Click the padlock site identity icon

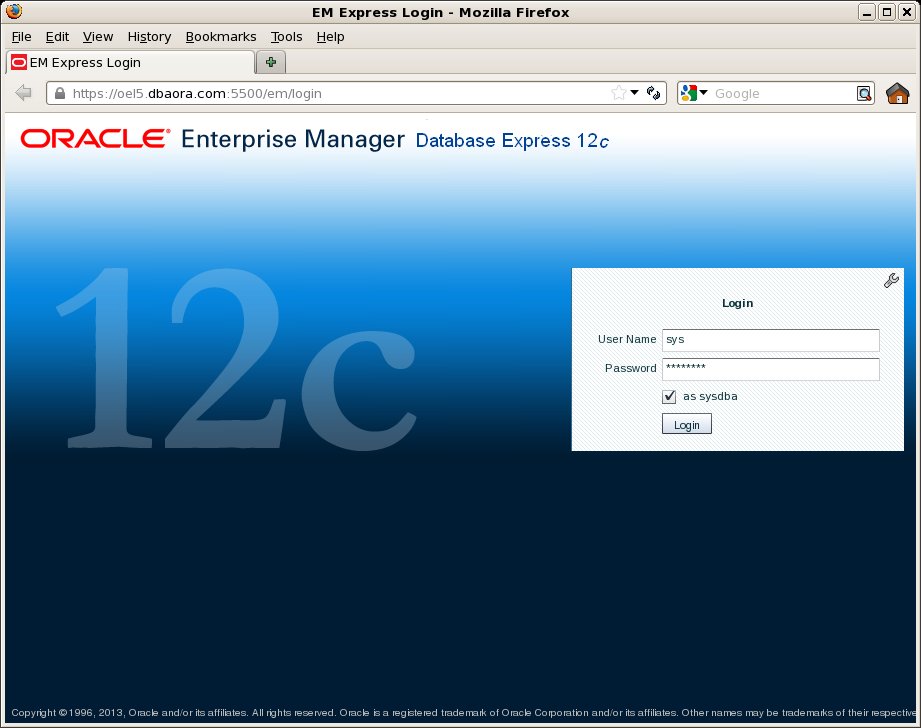pyautogui.click(x=59, y=93)
